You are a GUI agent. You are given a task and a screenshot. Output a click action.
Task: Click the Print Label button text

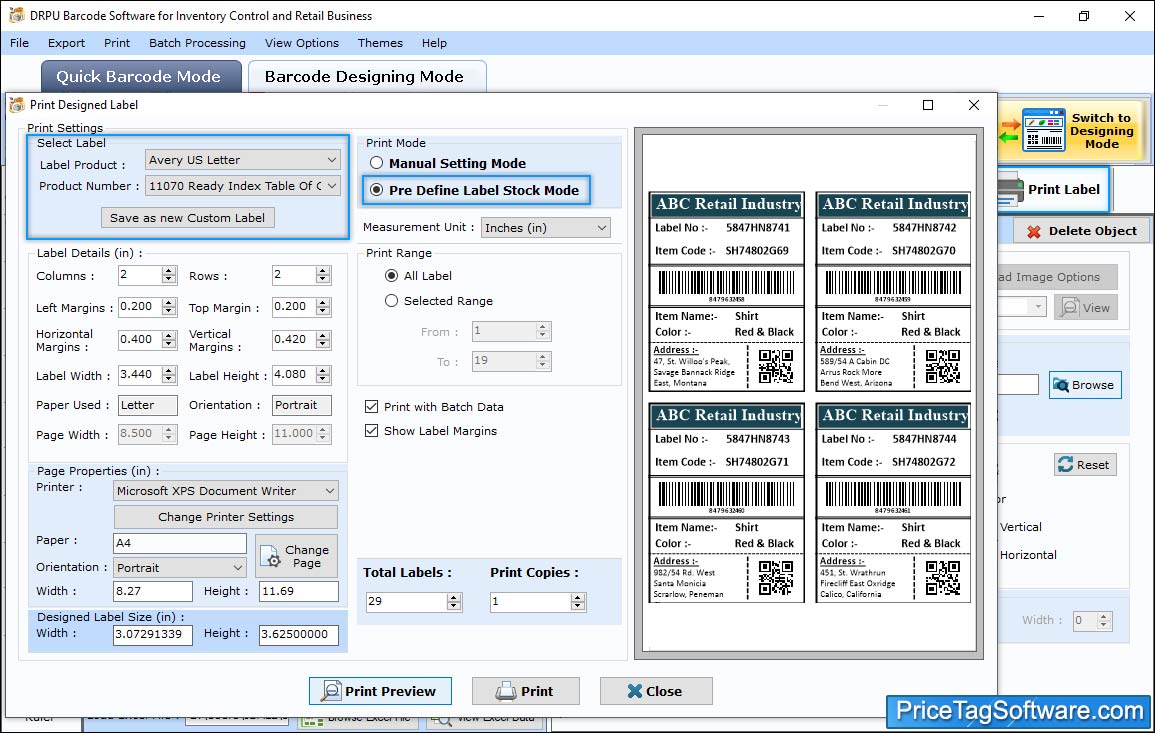[x=1064, y=189]
